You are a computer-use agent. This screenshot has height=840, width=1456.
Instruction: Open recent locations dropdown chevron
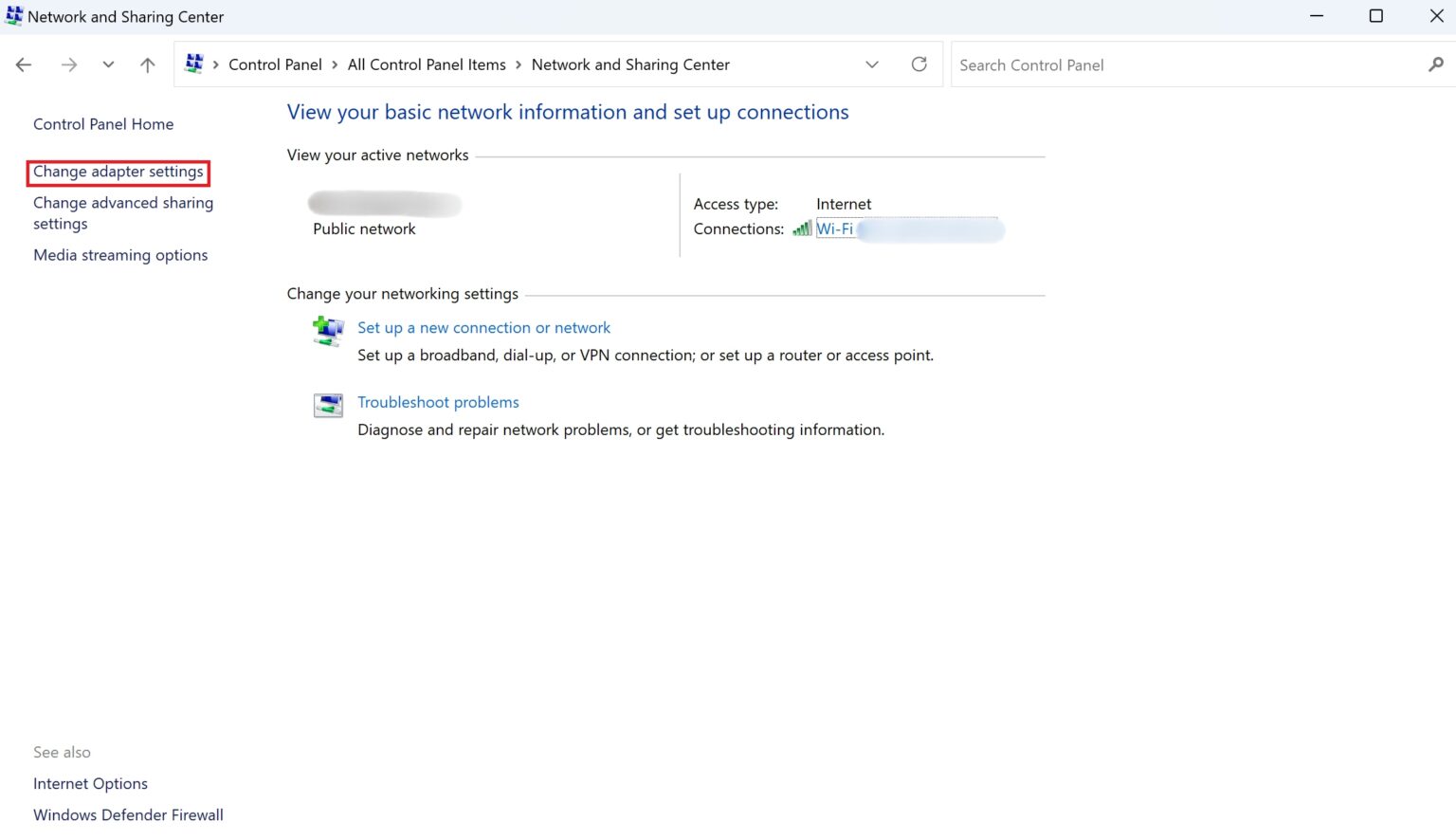[108, 64]
